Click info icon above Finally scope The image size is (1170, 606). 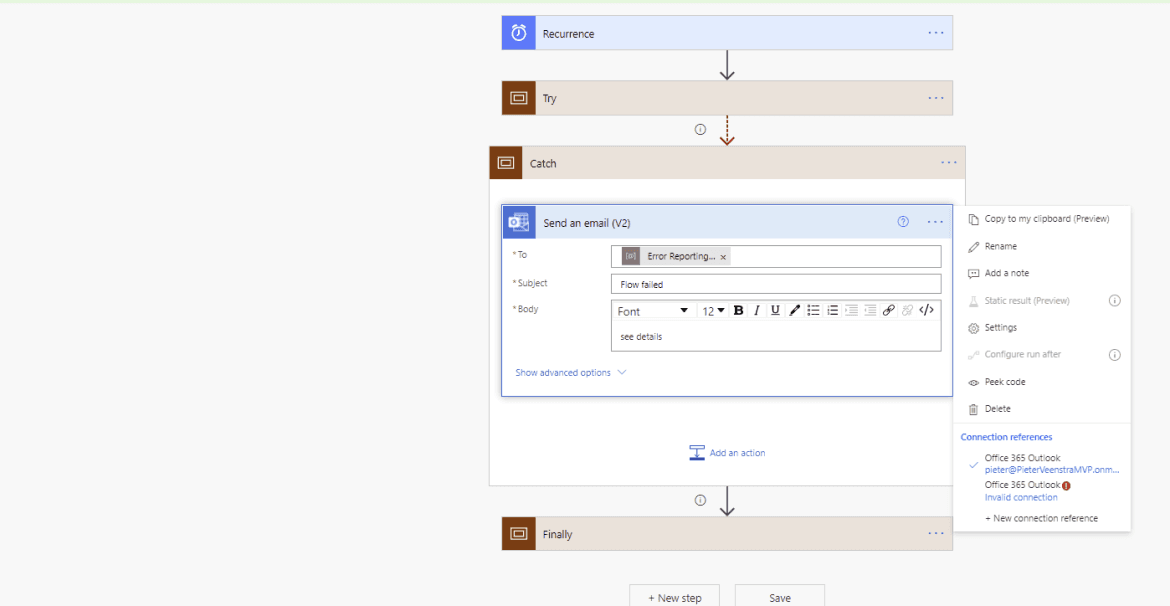(x=700, y=500)
